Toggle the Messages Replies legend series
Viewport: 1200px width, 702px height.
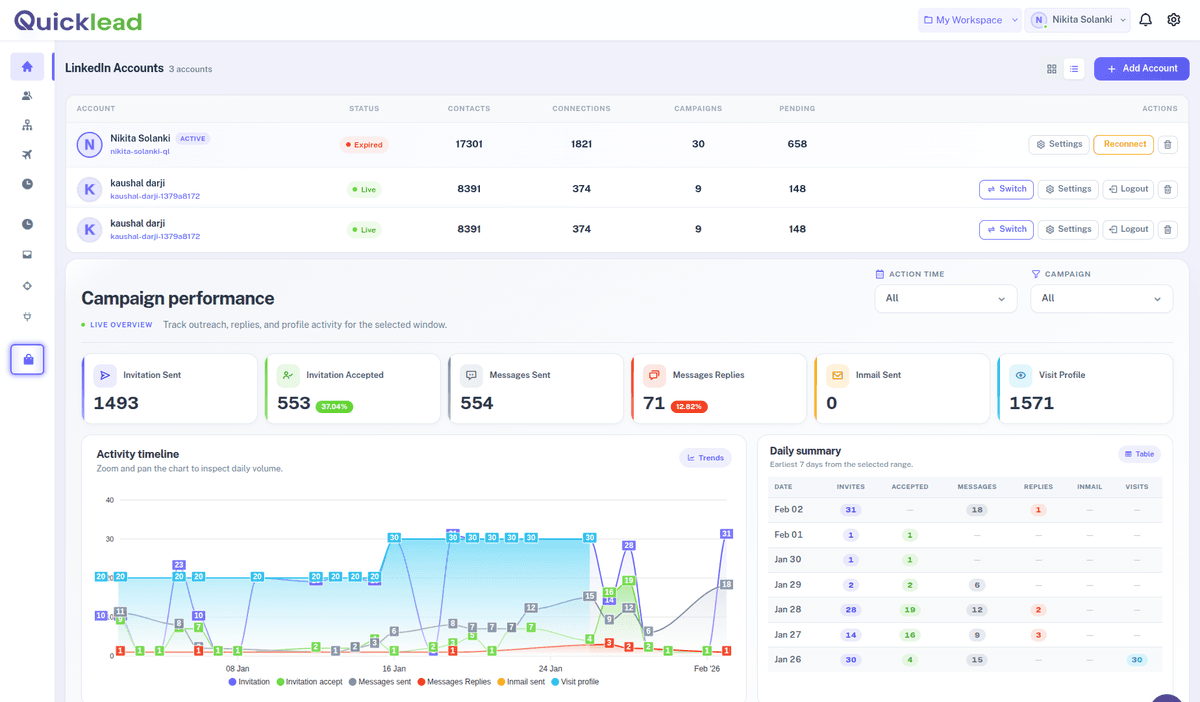tap(453, 682)
